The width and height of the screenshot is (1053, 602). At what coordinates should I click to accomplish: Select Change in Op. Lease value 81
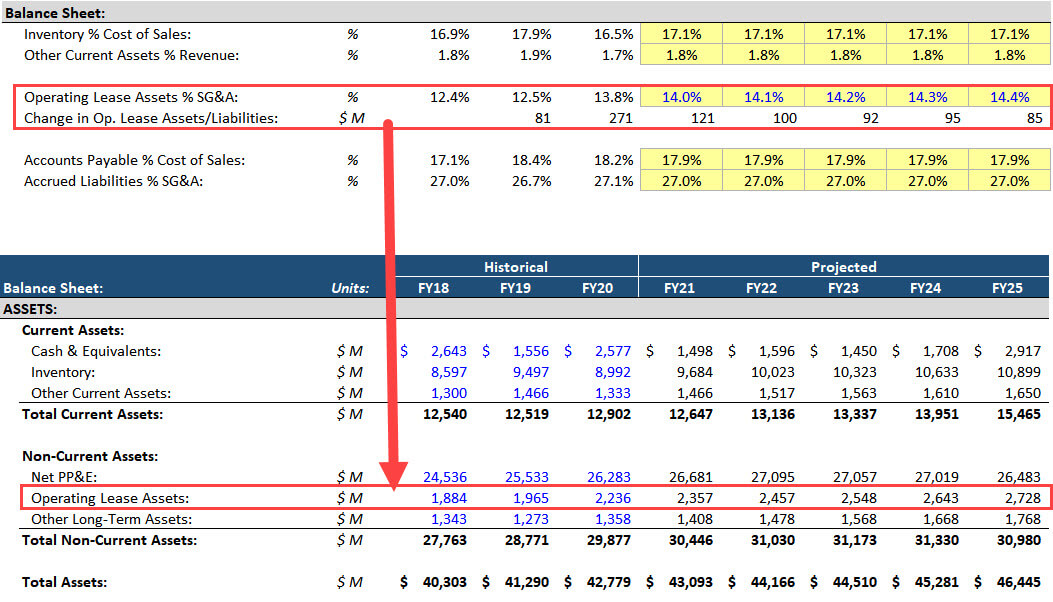click(x=543, y=118)
